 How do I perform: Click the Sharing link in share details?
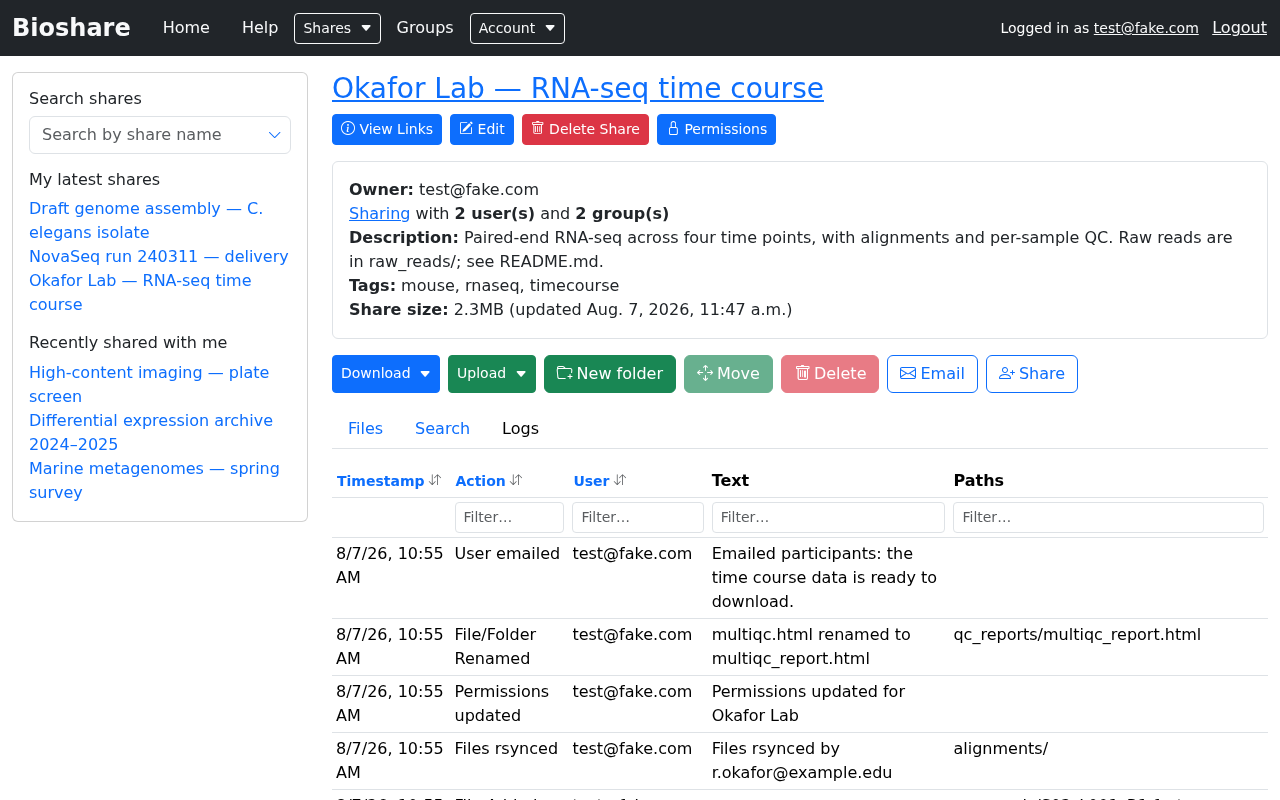point(379,213)
